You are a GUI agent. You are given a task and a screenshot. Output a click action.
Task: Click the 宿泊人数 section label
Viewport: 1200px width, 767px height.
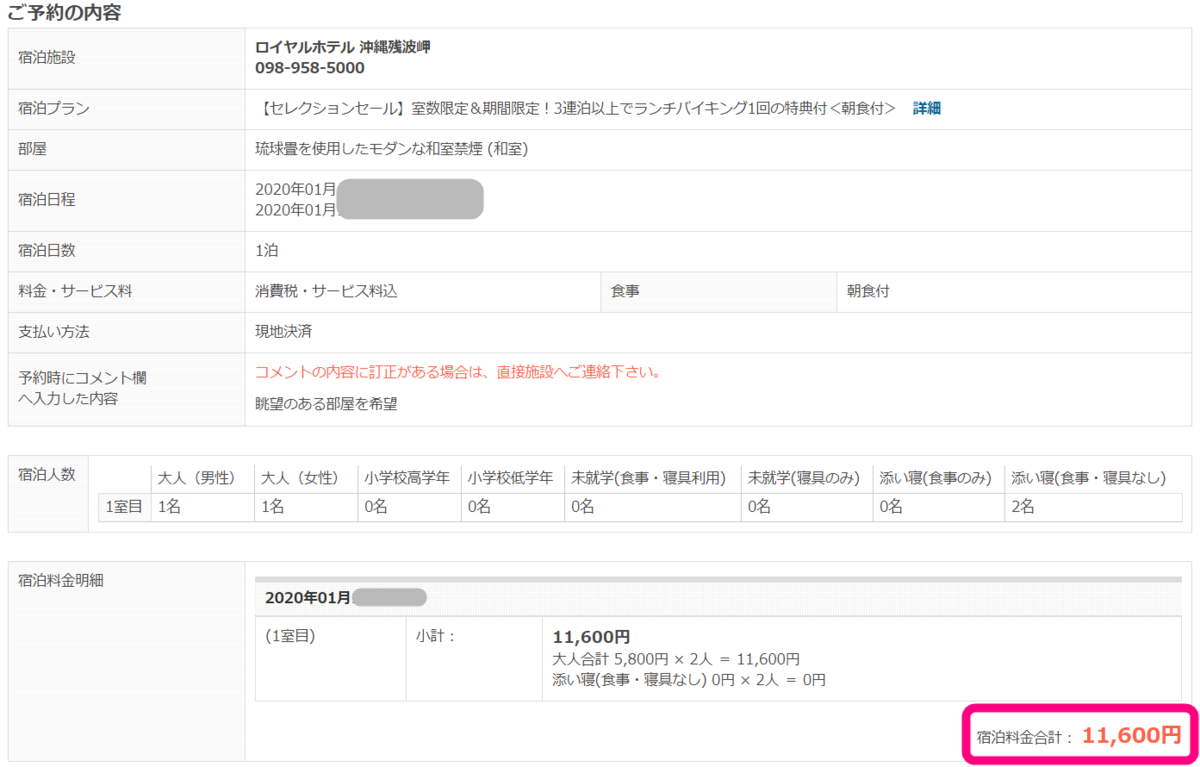pos(47,474)
